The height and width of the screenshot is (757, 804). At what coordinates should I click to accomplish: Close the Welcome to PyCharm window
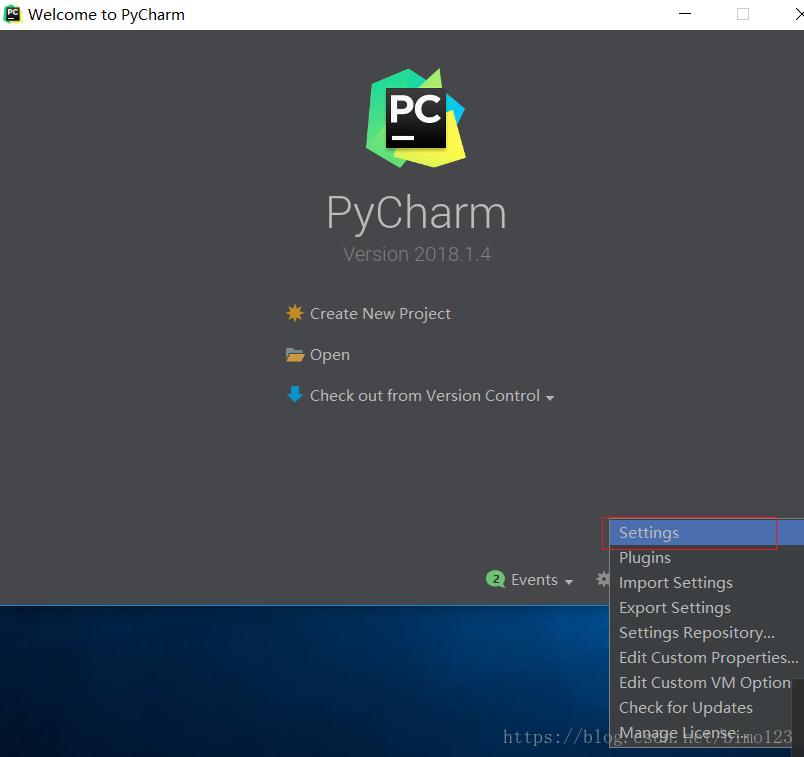tap(798, 14)
